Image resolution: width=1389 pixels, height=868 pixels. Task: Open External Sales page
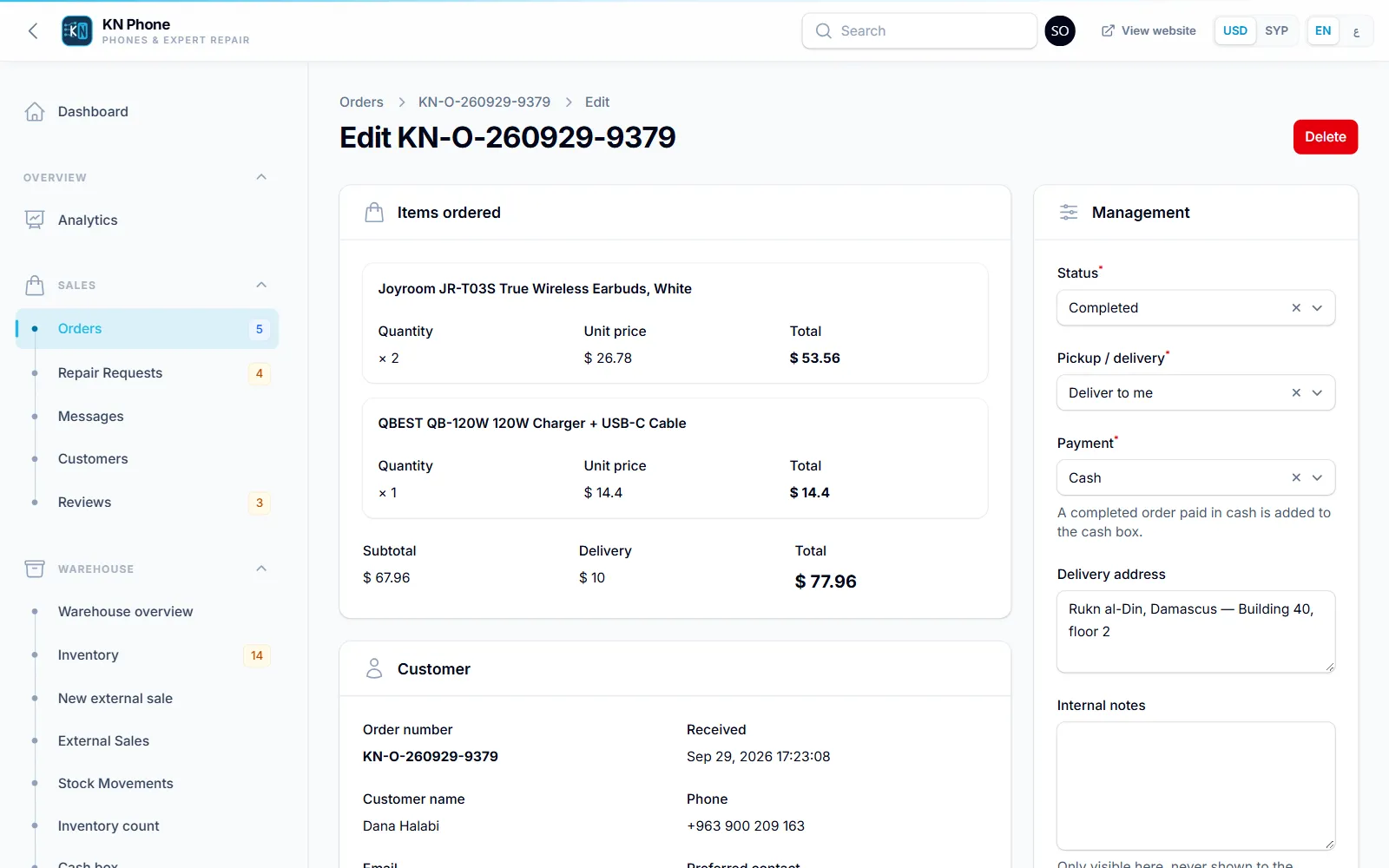coord(148,741)
